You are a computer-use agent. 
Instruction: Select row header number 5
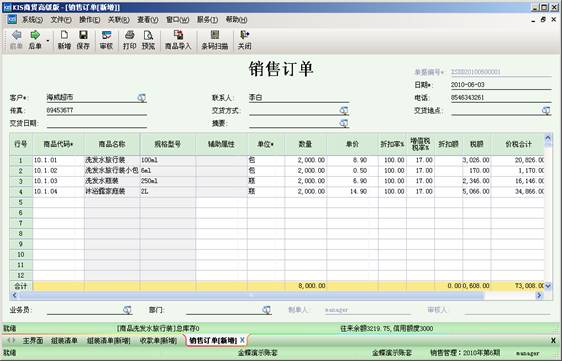click(x=21, y=202)
